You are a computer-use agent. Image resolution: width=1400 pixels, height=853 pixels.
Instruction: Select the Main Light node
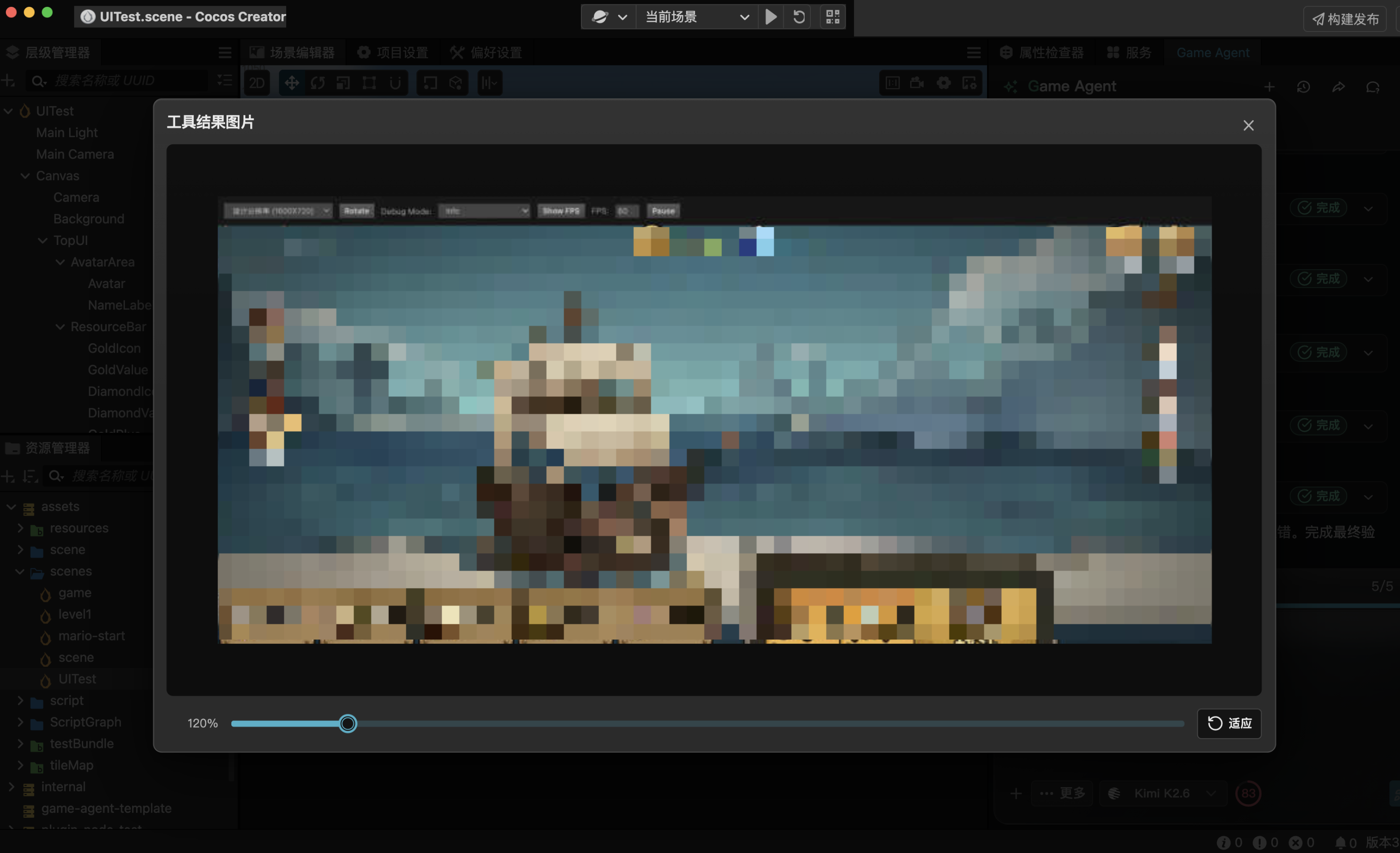pyautogui.click(x=66, y=133)
